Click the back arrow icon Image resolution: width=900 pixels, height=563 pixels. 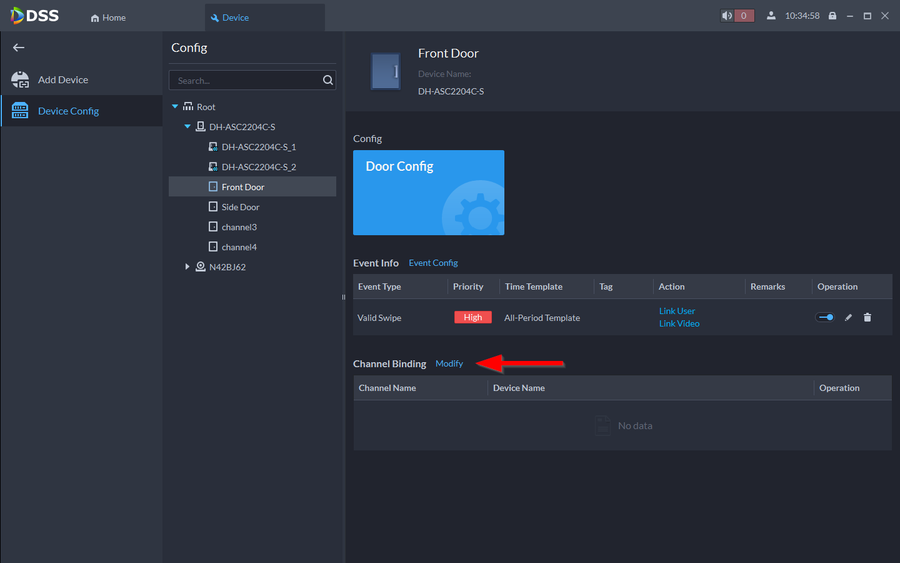click(18, 48)
